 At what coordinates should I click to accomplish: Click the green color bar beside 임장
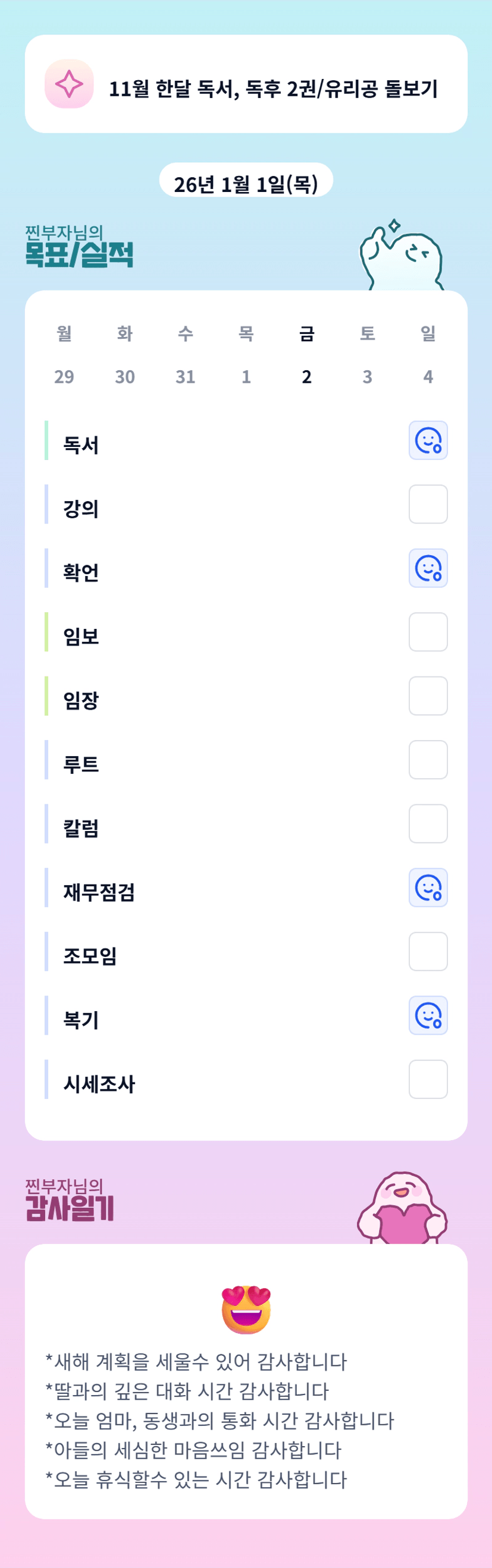[46, 696]
